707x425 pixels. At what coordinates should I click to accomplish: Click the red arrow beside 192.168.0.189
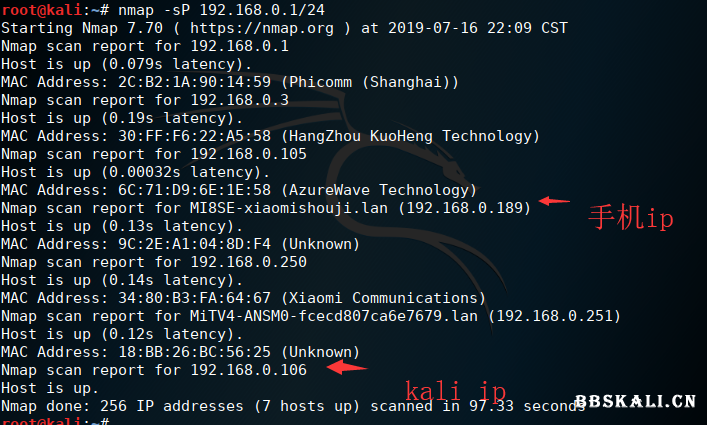tap(553, 201)
